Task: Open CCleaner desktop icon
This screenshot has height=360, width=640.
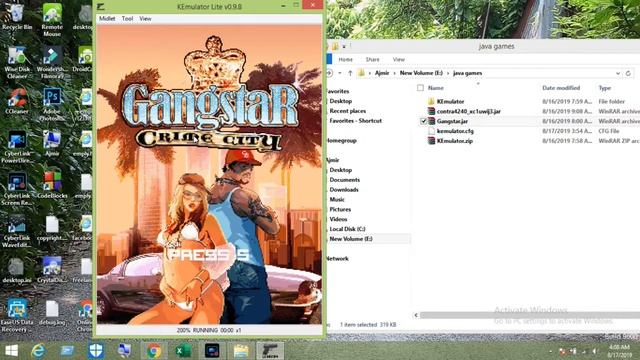Action: [17, 101]
